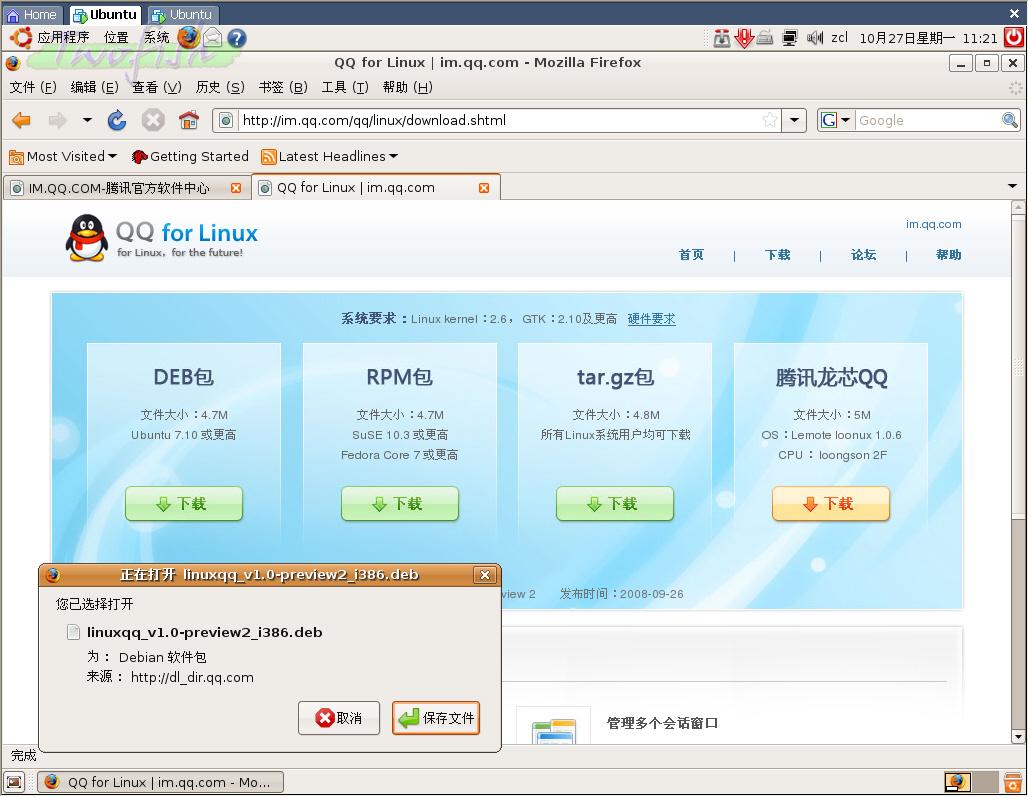Click the red update arrow tray icon

coord(744,38)
